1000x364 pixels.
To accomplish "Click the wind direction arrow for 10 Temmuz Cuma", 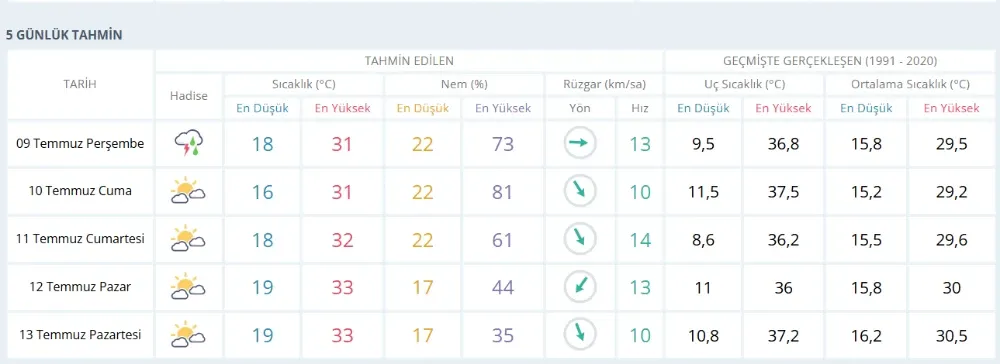I will (x=580, y=191).
